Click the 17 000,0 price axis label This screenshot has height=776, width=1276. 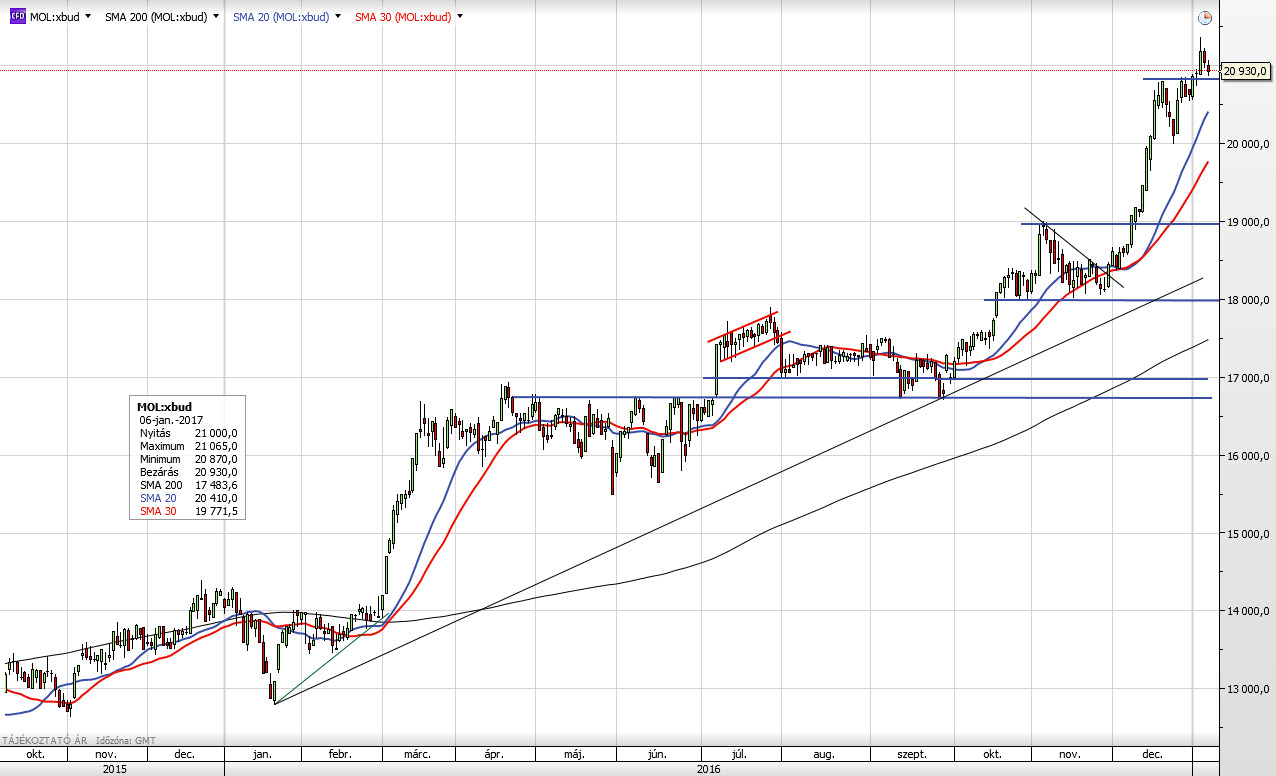(x=1246, y=378)
